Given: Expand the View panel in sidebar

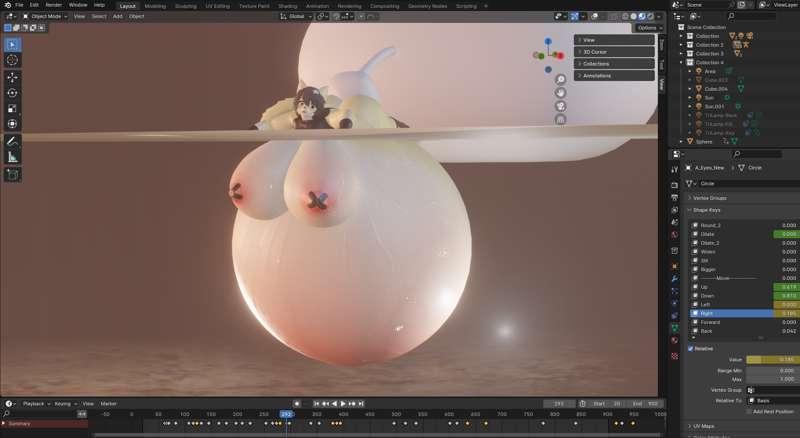Looking at the screenshot, I should pos(614,40).
